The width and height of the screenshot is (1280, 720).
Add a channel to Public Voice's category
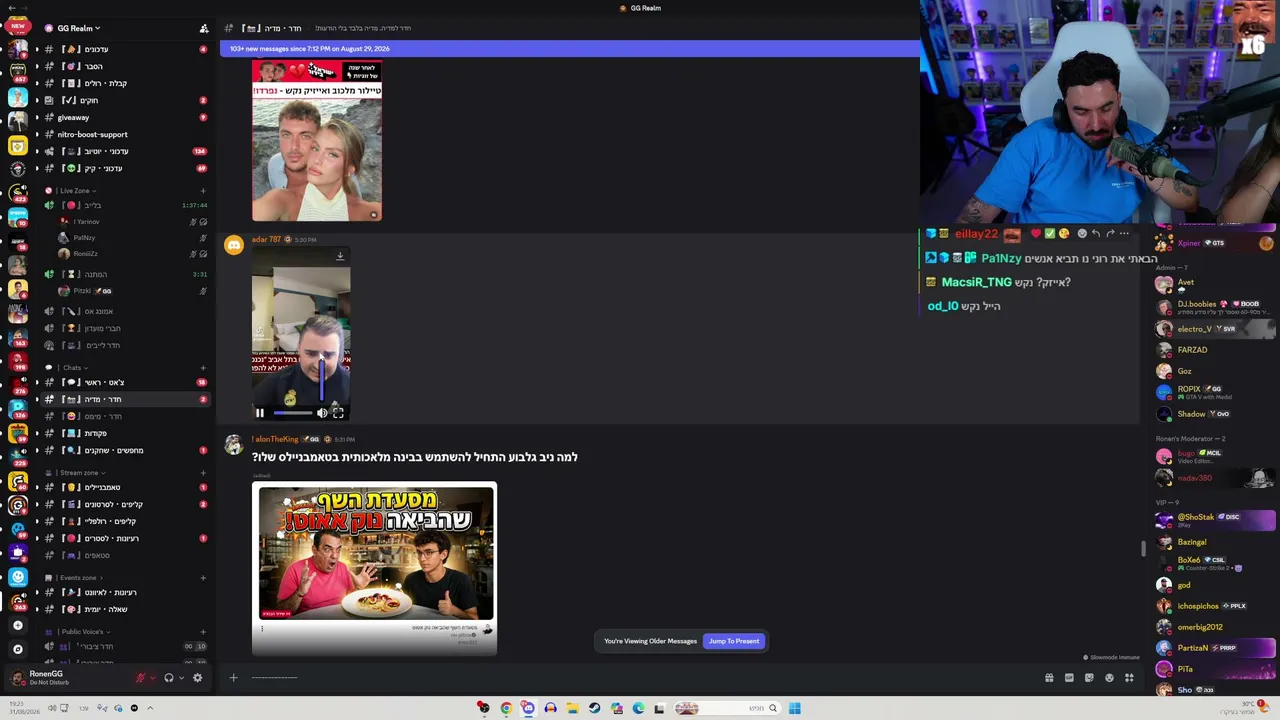[x=203, y=631]
